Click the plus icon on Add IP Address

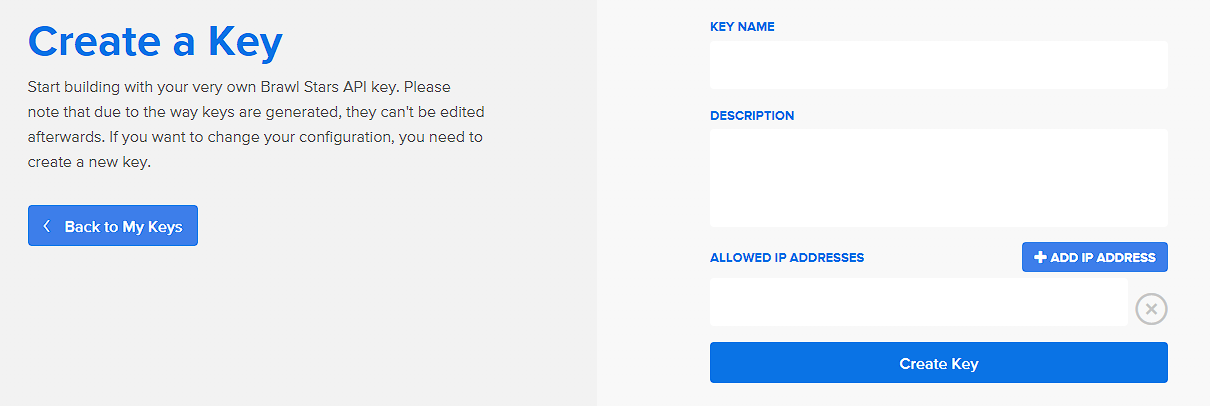(x=1040, y=257)
